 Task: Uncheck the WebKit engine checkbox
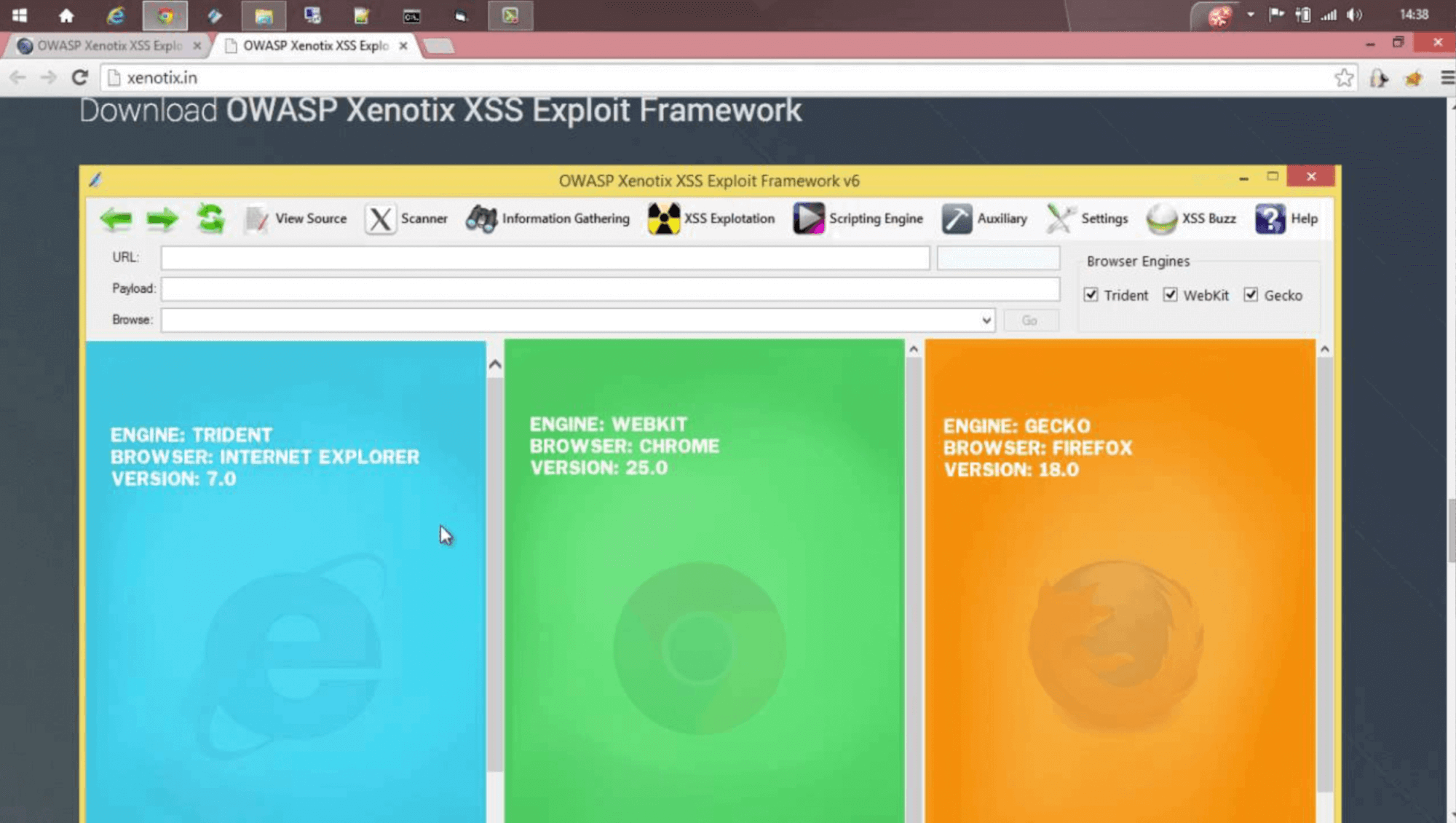coord(1170,295)
